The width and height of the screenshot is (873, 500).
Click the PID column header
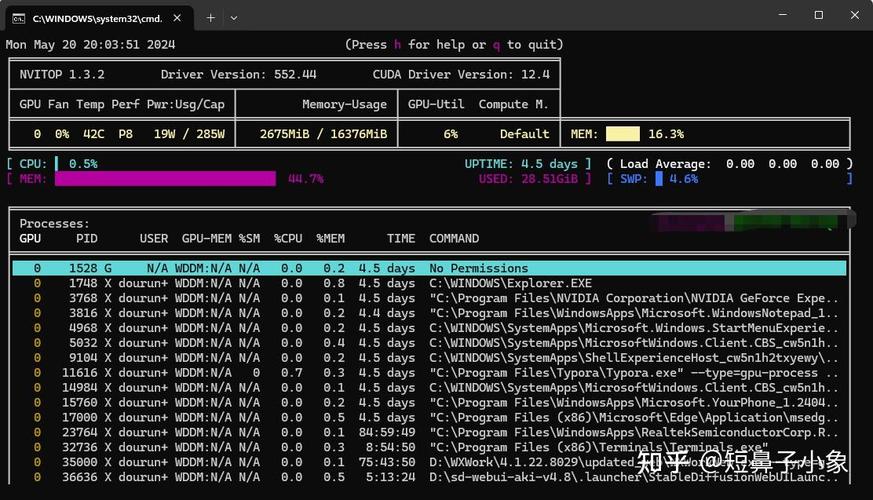pos(86,239)
